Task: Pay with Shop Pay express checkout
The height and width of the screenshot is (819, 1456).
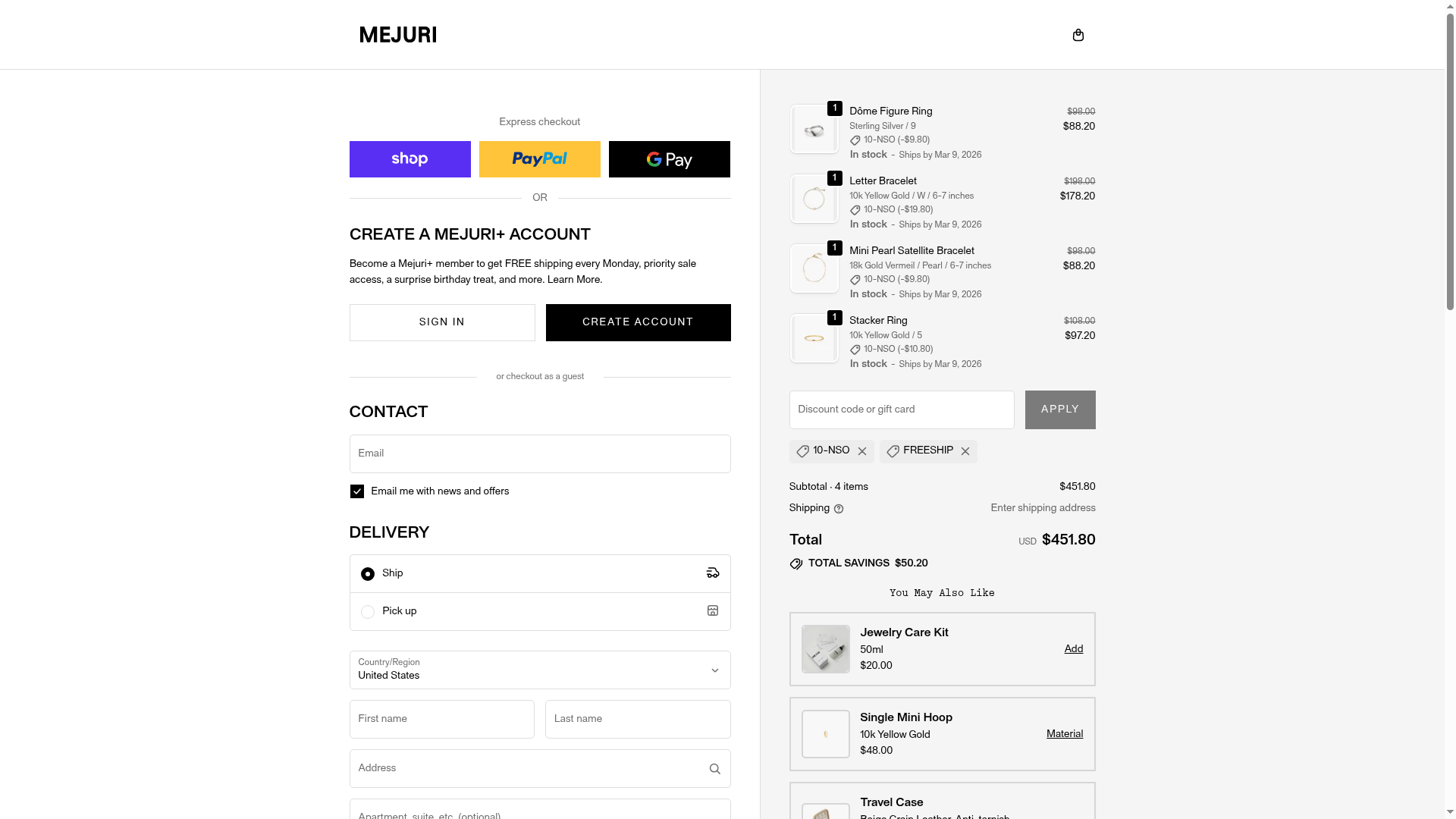Action: click(409, 159)
